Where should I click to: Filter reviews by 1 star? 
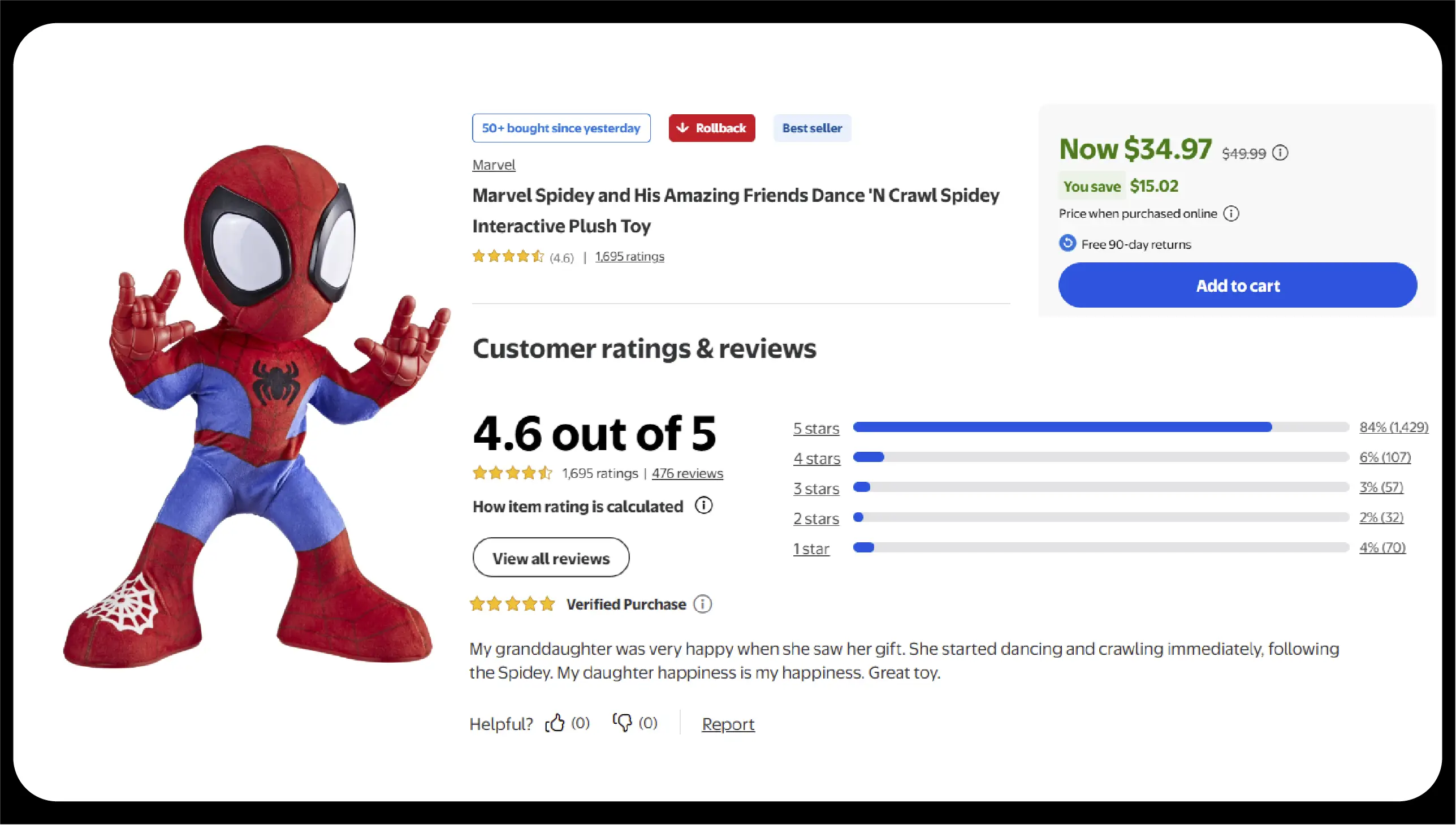(x=811, y=548)
